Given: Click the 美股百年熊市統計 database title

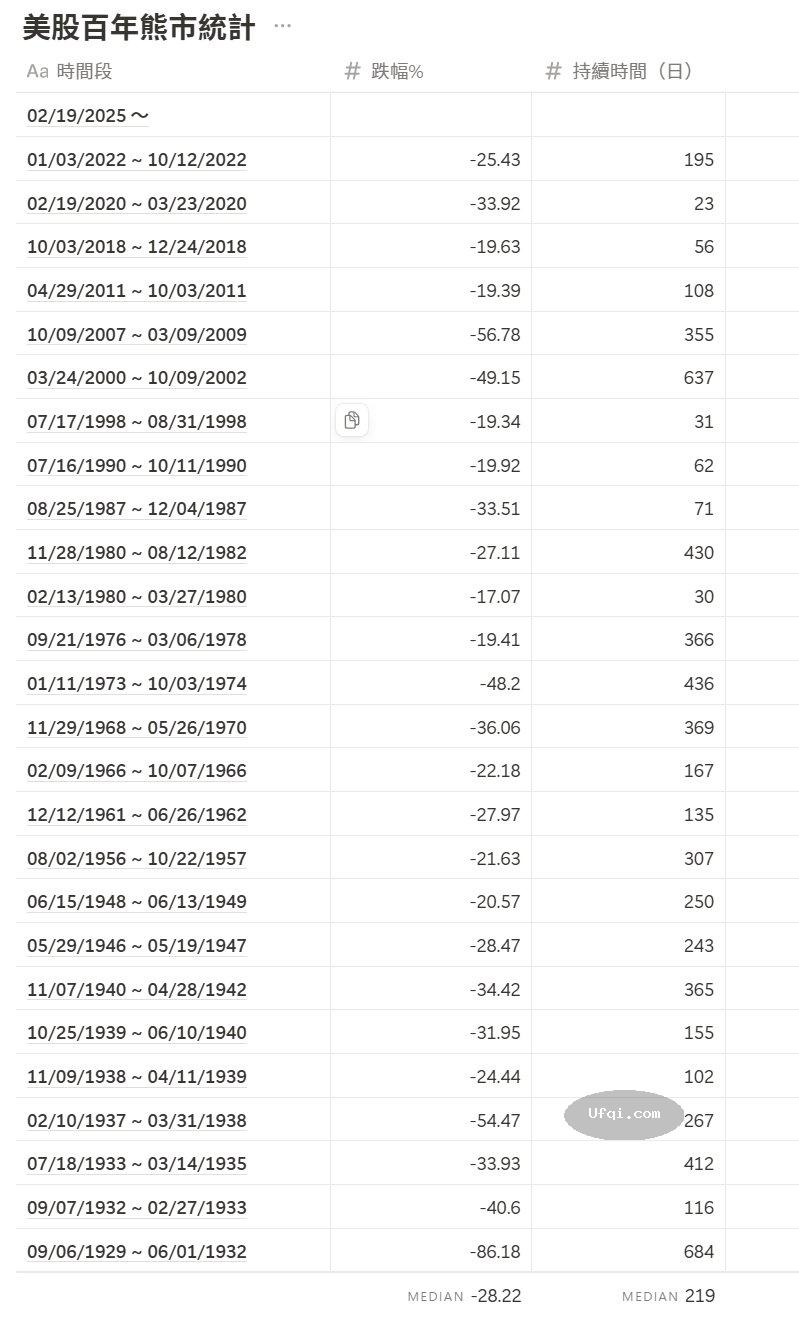Looking at the screenshot, I should tap(138, 28).
